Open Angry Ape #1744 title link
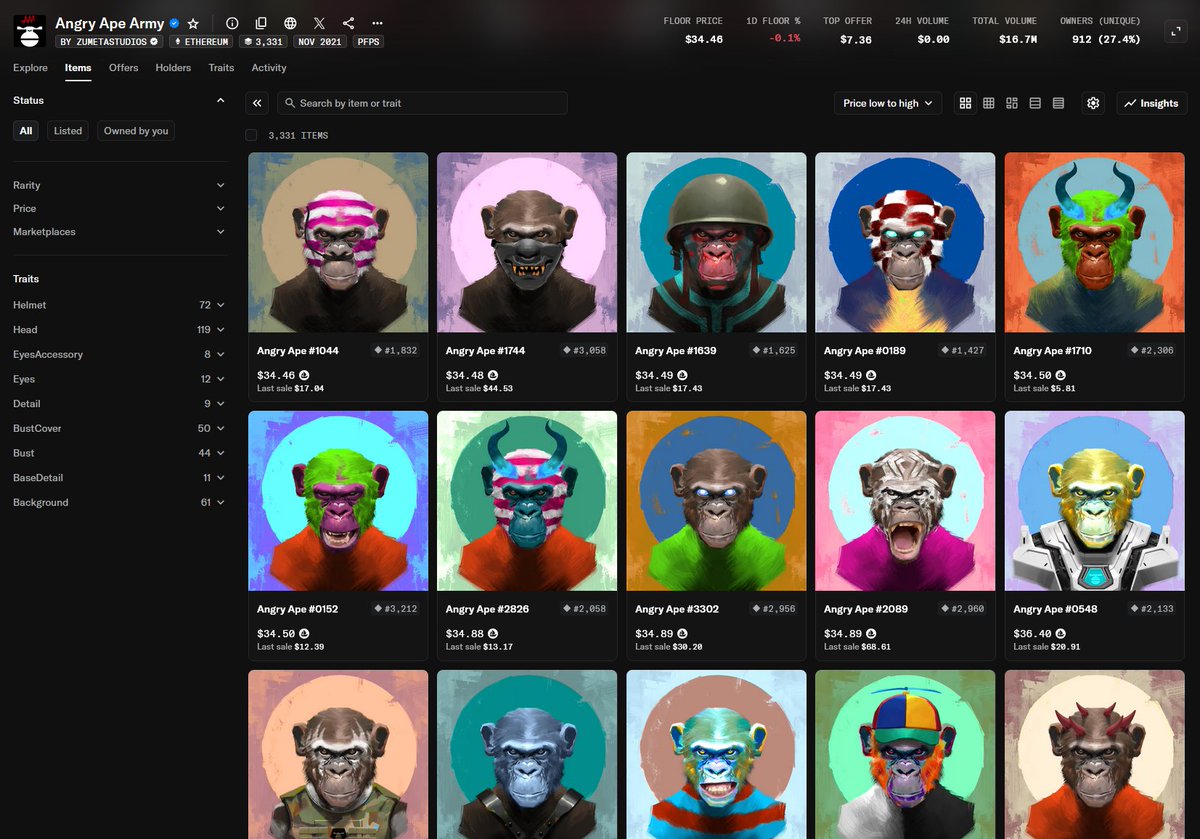Image resolution: width=1200 pixels, height=839 pixels. click(485, 351)
